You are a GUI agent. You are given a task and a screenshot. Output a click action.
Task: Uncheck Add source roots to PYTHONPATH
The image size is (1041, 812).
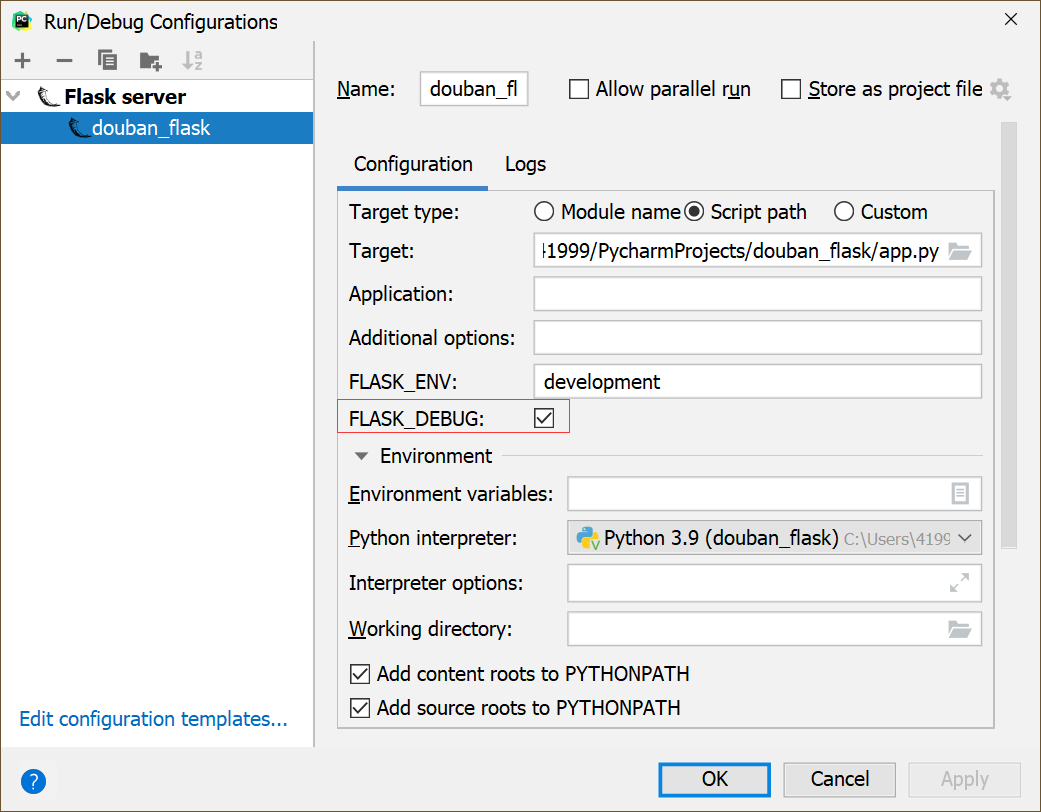pyautogui.click(x=360, y=708)
